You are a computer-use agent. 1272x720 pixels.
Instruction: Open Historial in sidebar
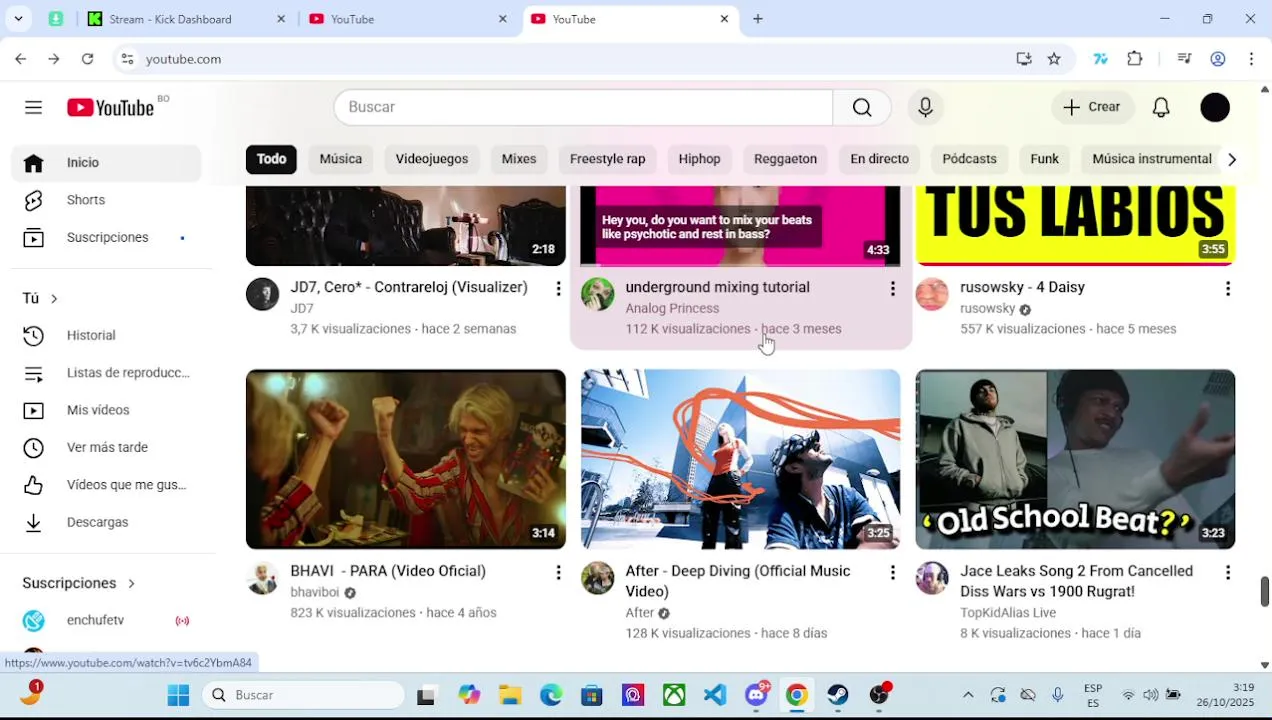pos(106,335)
